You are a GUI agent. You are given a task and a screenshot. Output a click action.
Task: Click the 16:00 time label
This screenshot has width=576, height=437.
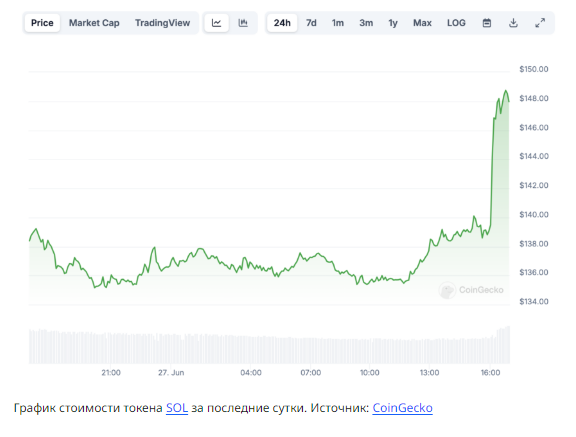(x=490, y=373)
